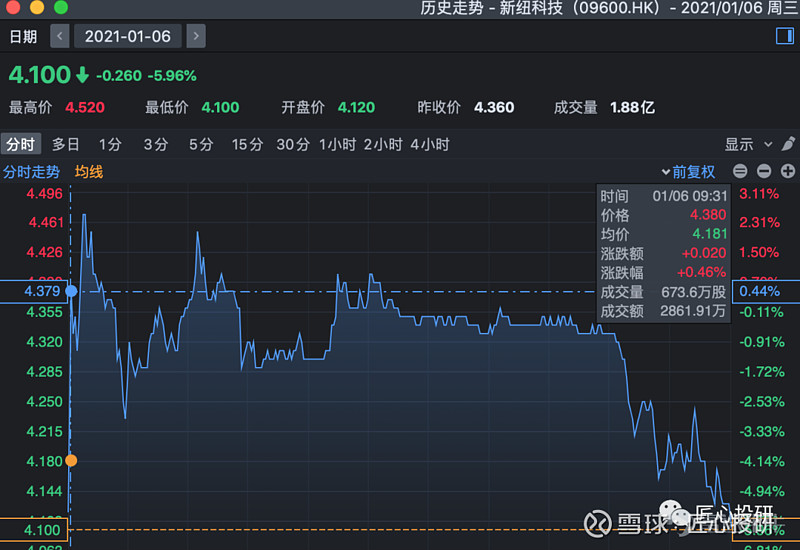Screen dimensions: 800x550
Task: Click the current price 4.100
Action: (40, 75)
